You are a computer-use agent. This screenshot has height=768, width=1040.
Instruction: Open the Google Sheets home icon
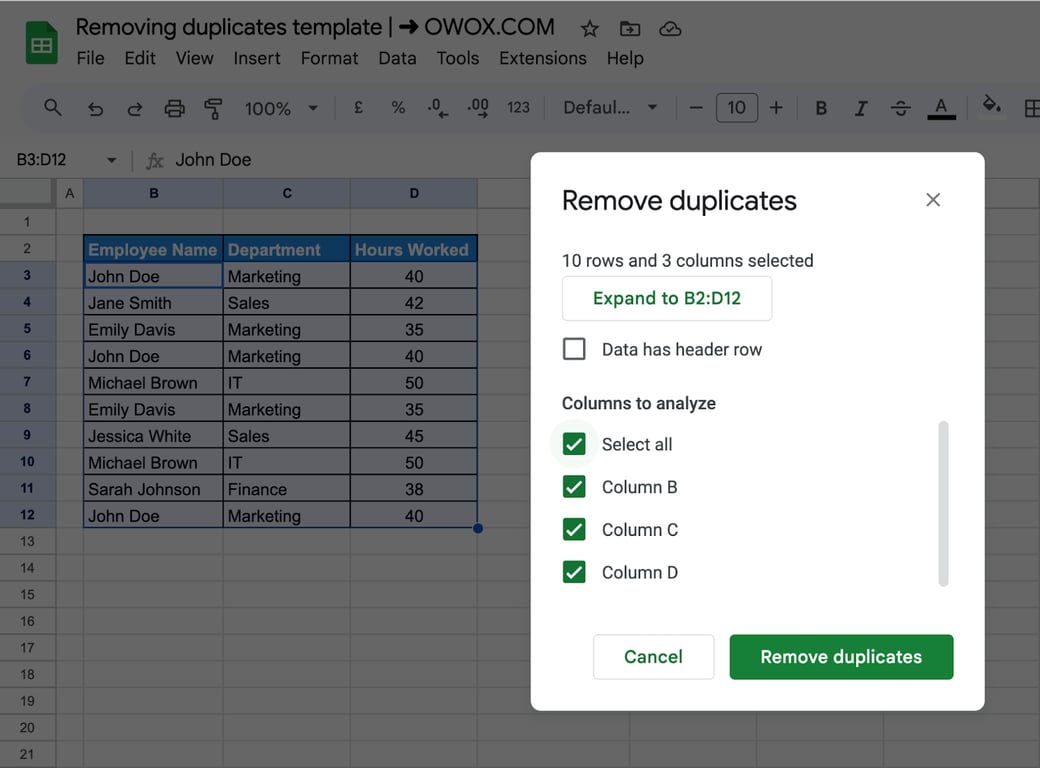[x=41, y=43]
